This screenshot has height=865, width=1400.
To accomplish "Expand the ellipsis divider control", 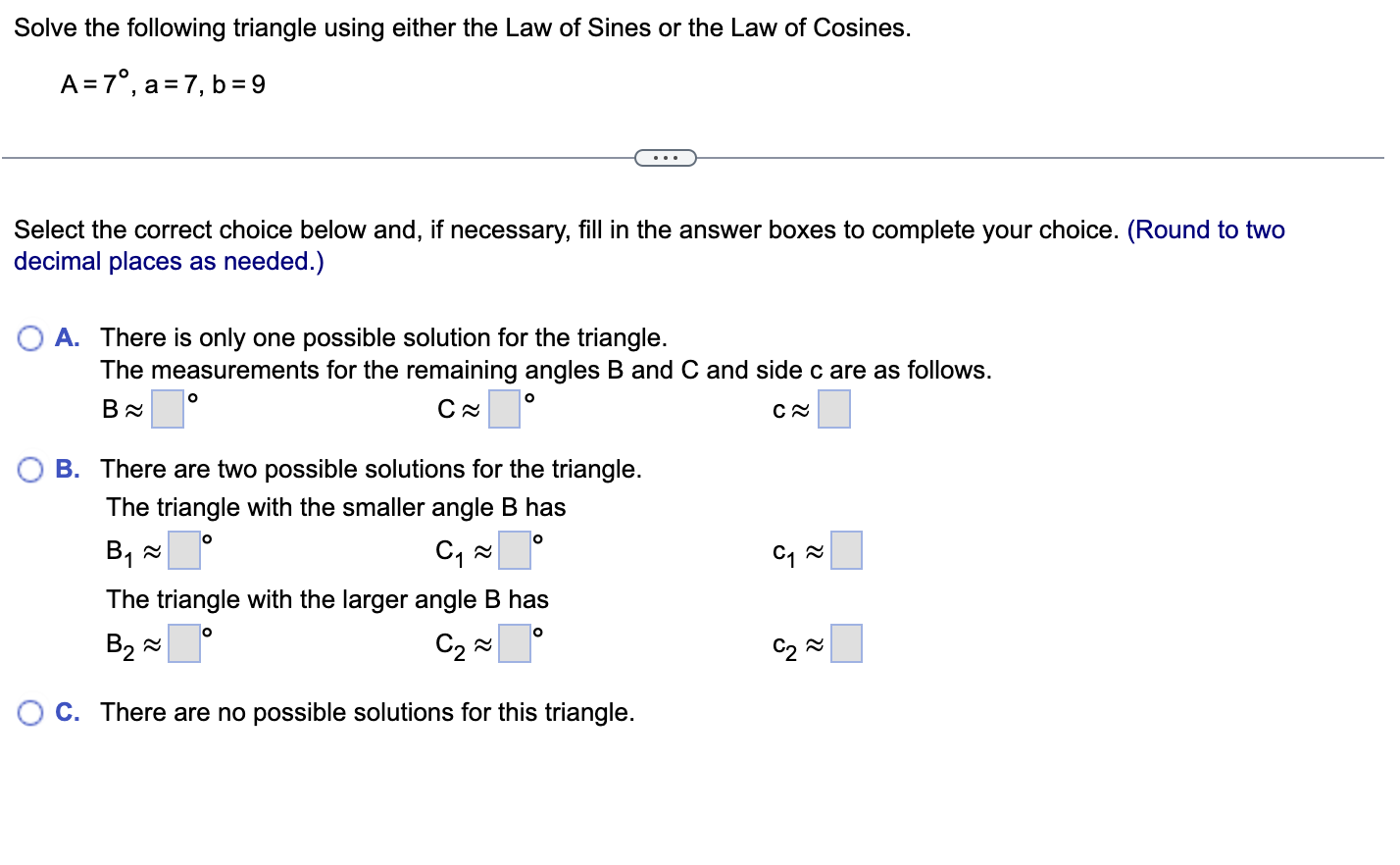I will click(666, 157).
